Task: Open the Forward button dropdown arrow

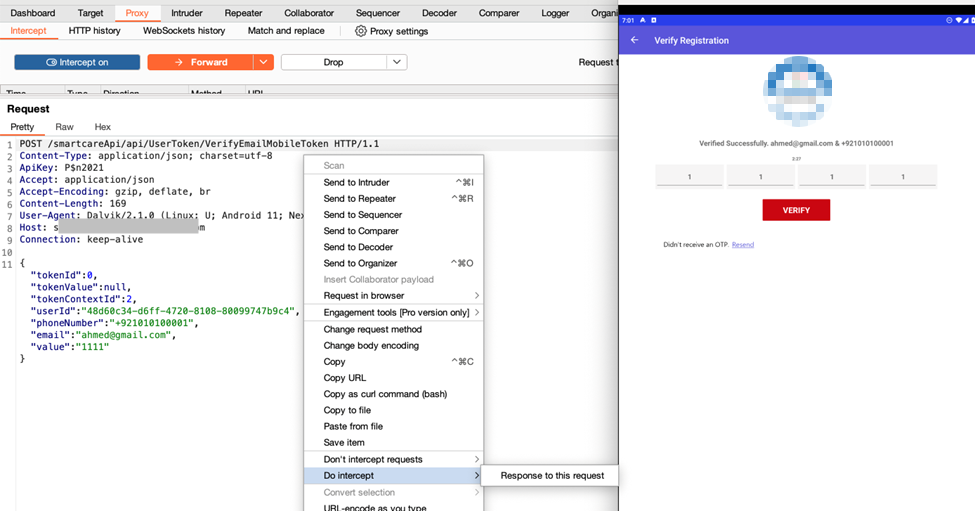Action: tap(263, 62)
